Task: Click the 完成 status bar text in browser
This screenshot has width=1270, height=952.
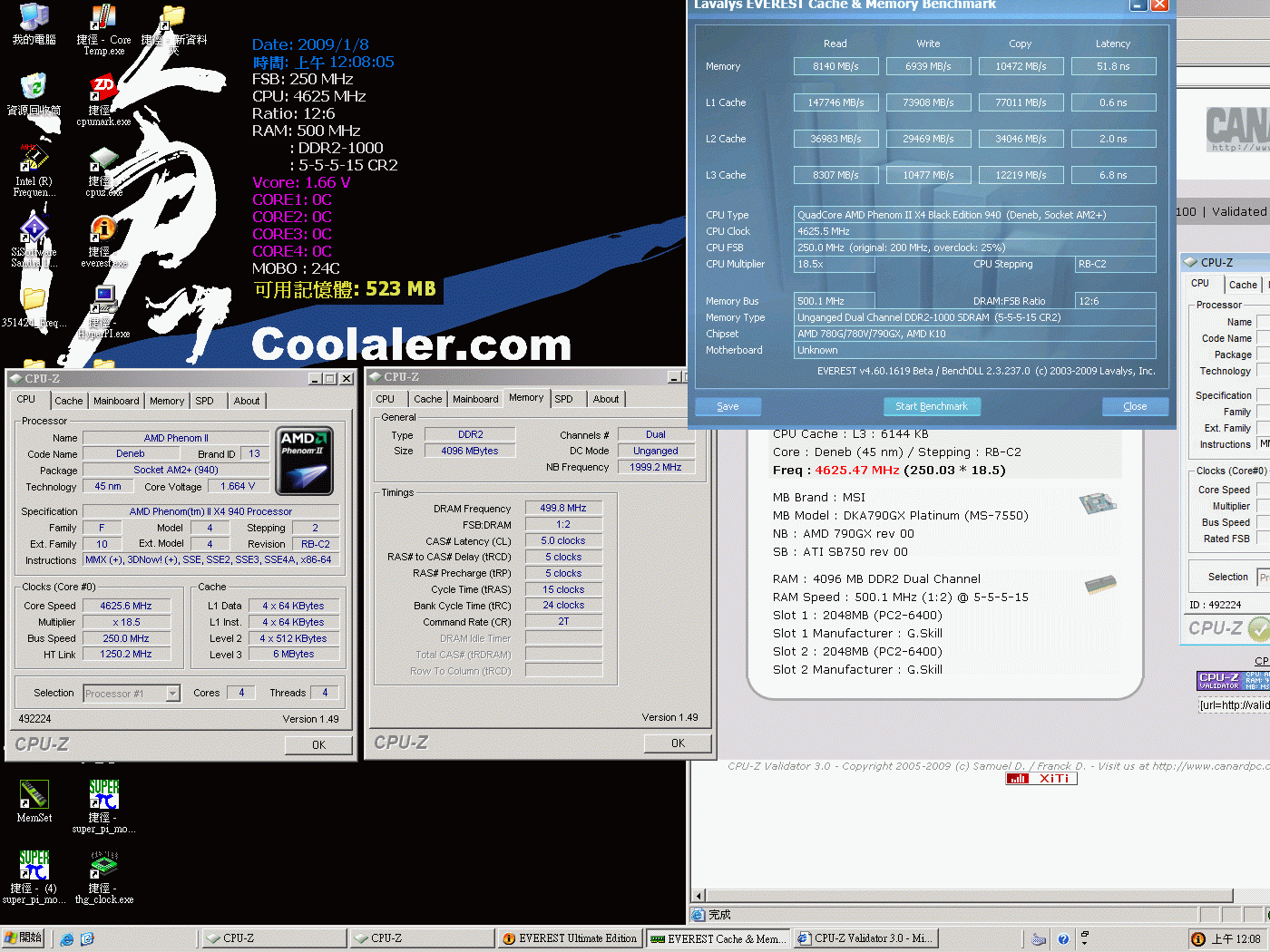Action: pos(719,915)
